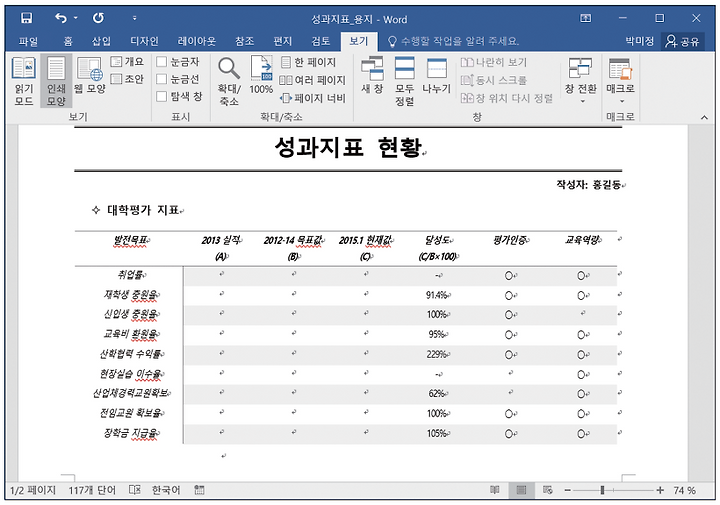Click the 취업률 row label

[130, 275]
